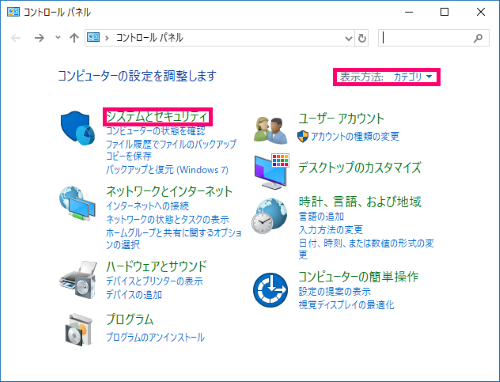Click 視覚ディスプレイの最適化 link

(346, 305)
